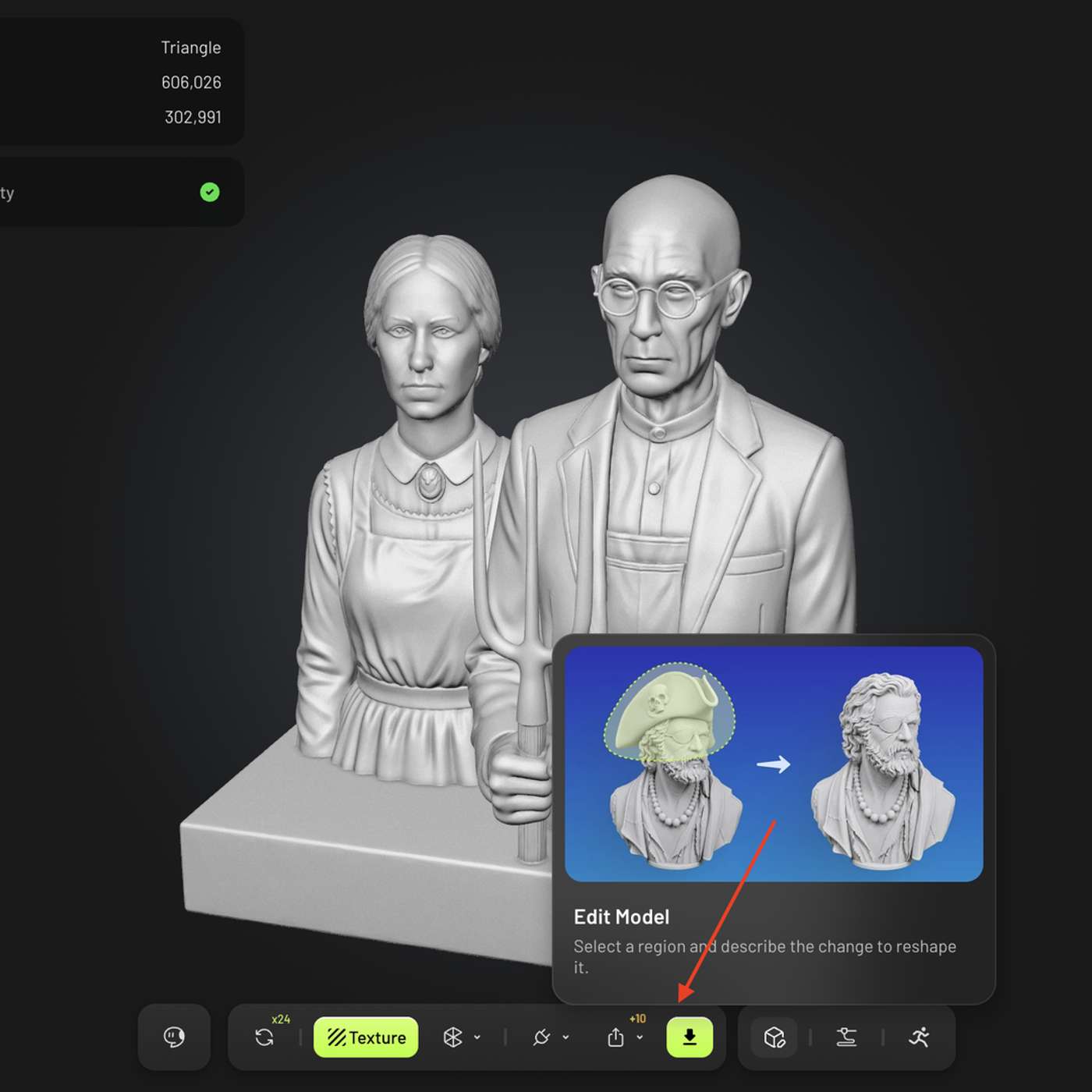Click the mesh polygon icon
The width and height of the screenshot is (1092, 1092).
[x=453, y=1037]
